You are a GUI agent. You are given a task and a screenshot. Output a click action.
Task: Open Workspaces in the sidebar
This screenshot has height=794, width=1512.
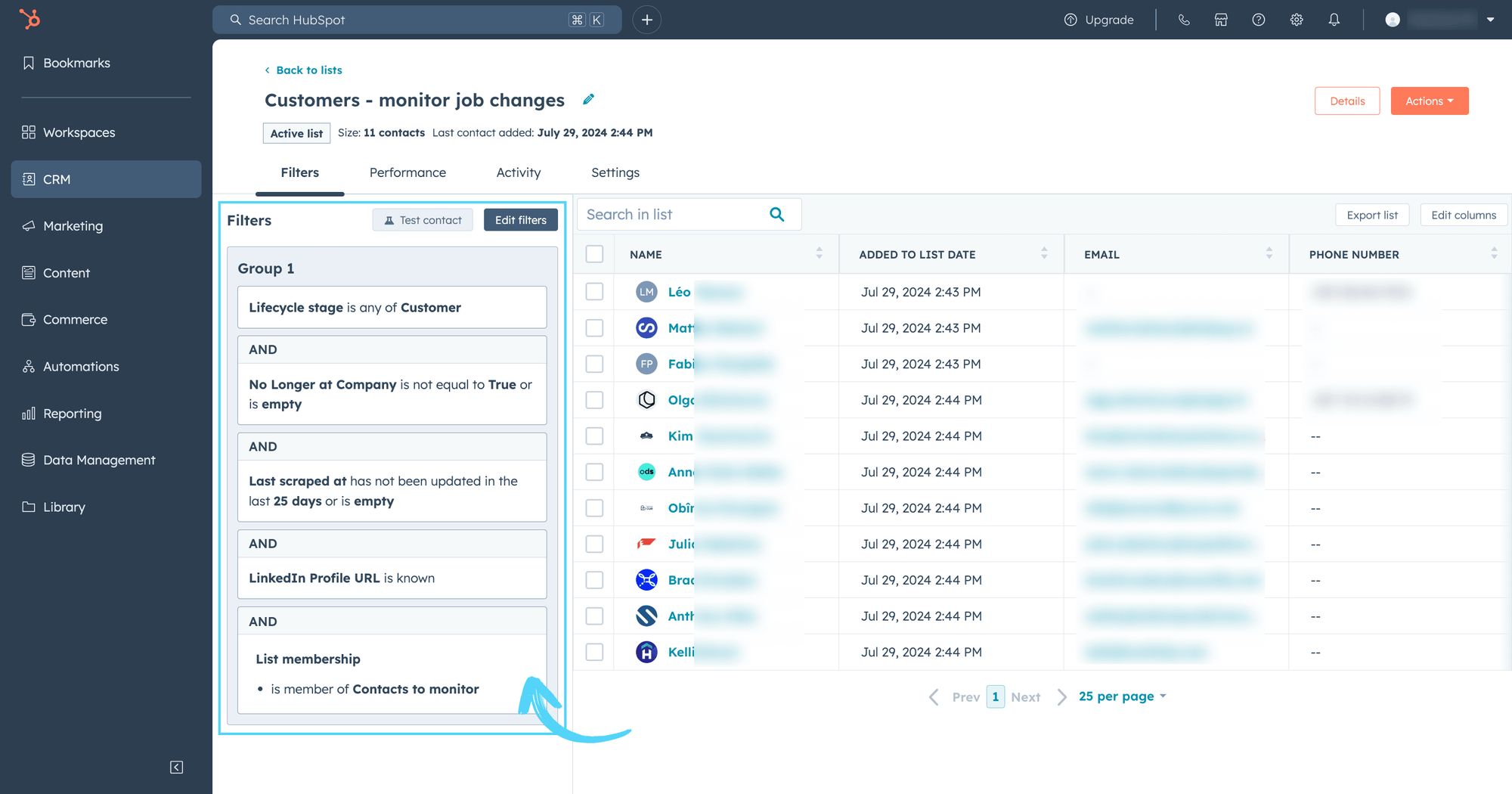tap(79, 132)
